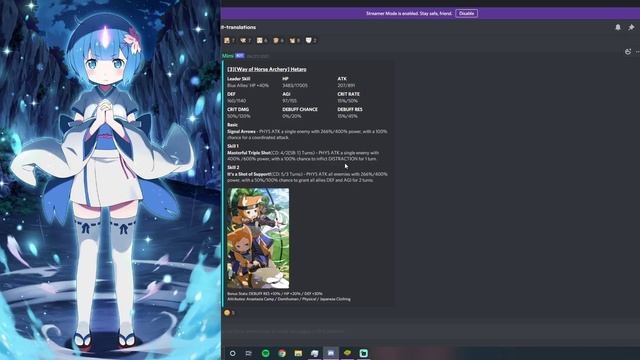
Task: Open the white app icon left of Discord on taskbar
Action: point(315,353)
